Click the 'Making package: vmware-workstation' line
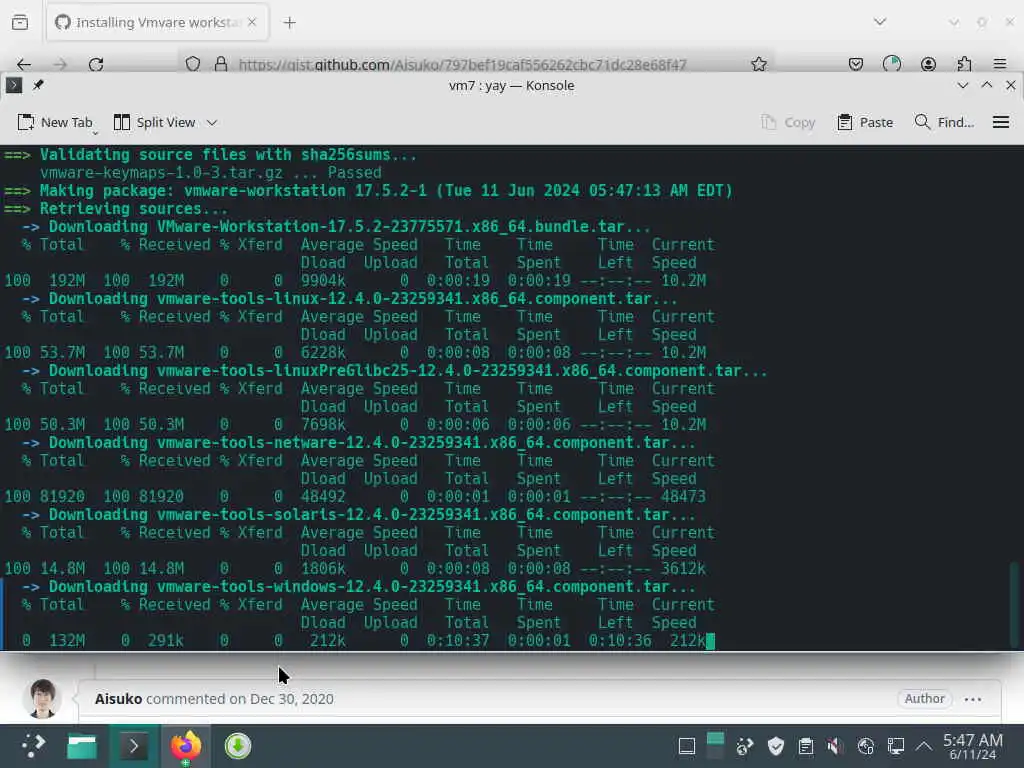1024x768 pixels. pos(386,191)
